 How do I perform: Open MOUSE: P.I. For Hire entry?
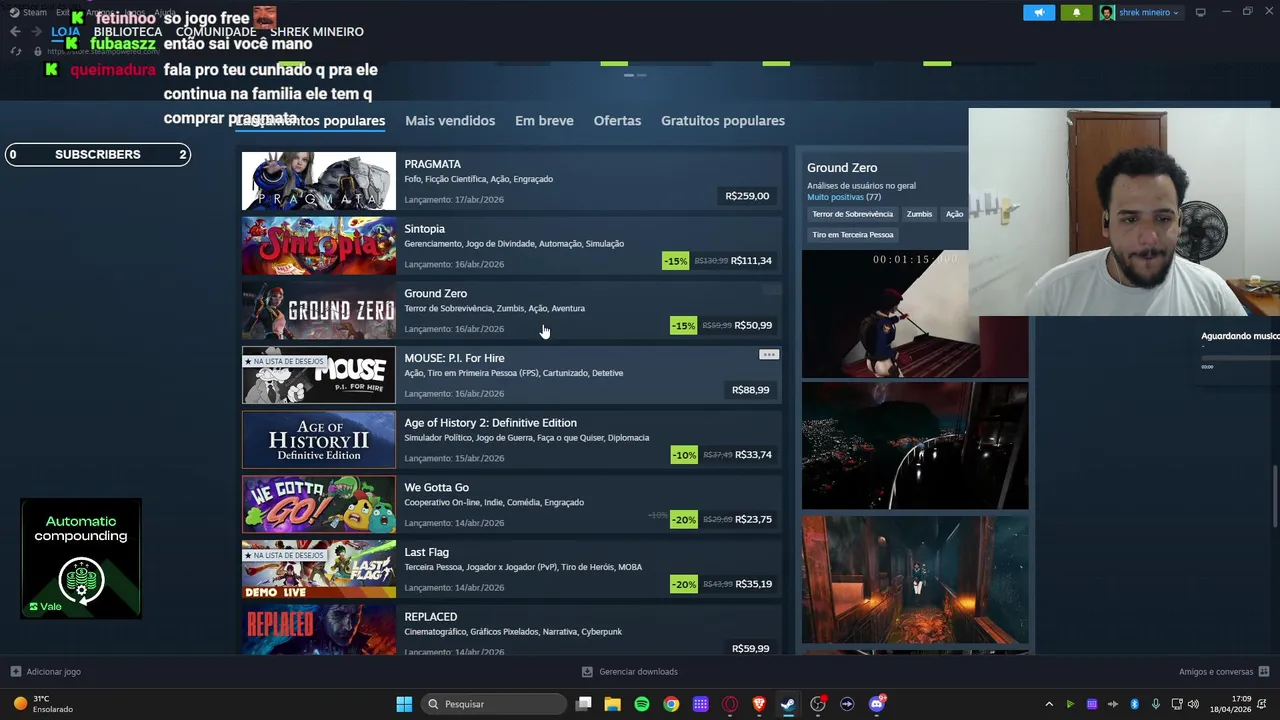(511, 375)
